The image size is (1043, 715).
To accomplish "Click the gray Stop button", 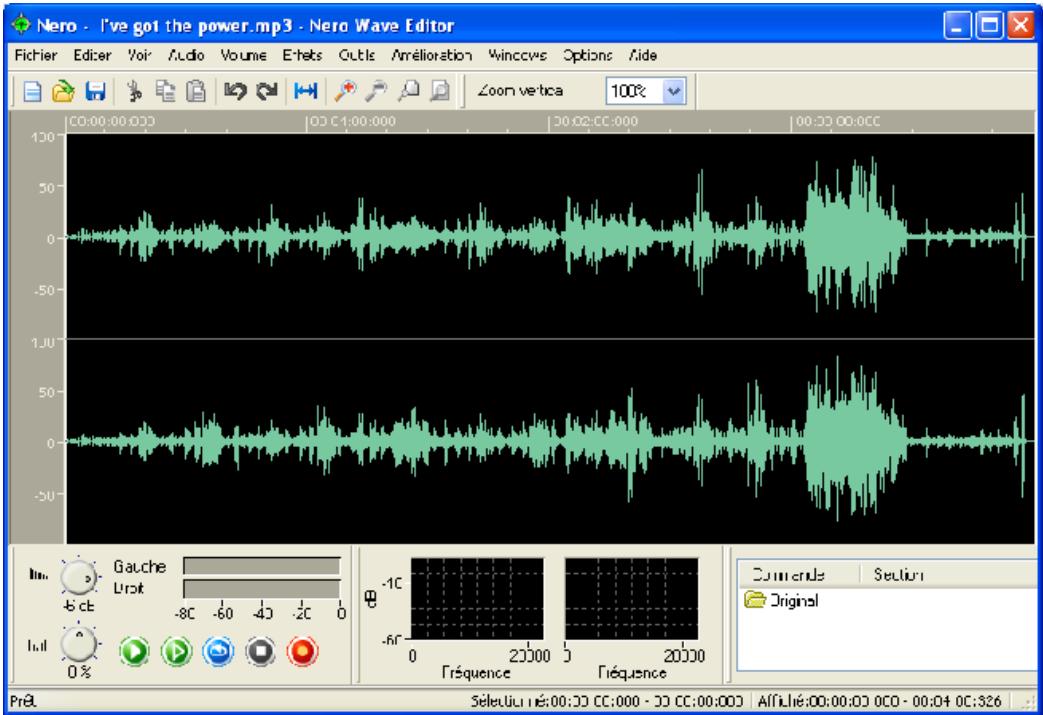I will coord(260,651).
